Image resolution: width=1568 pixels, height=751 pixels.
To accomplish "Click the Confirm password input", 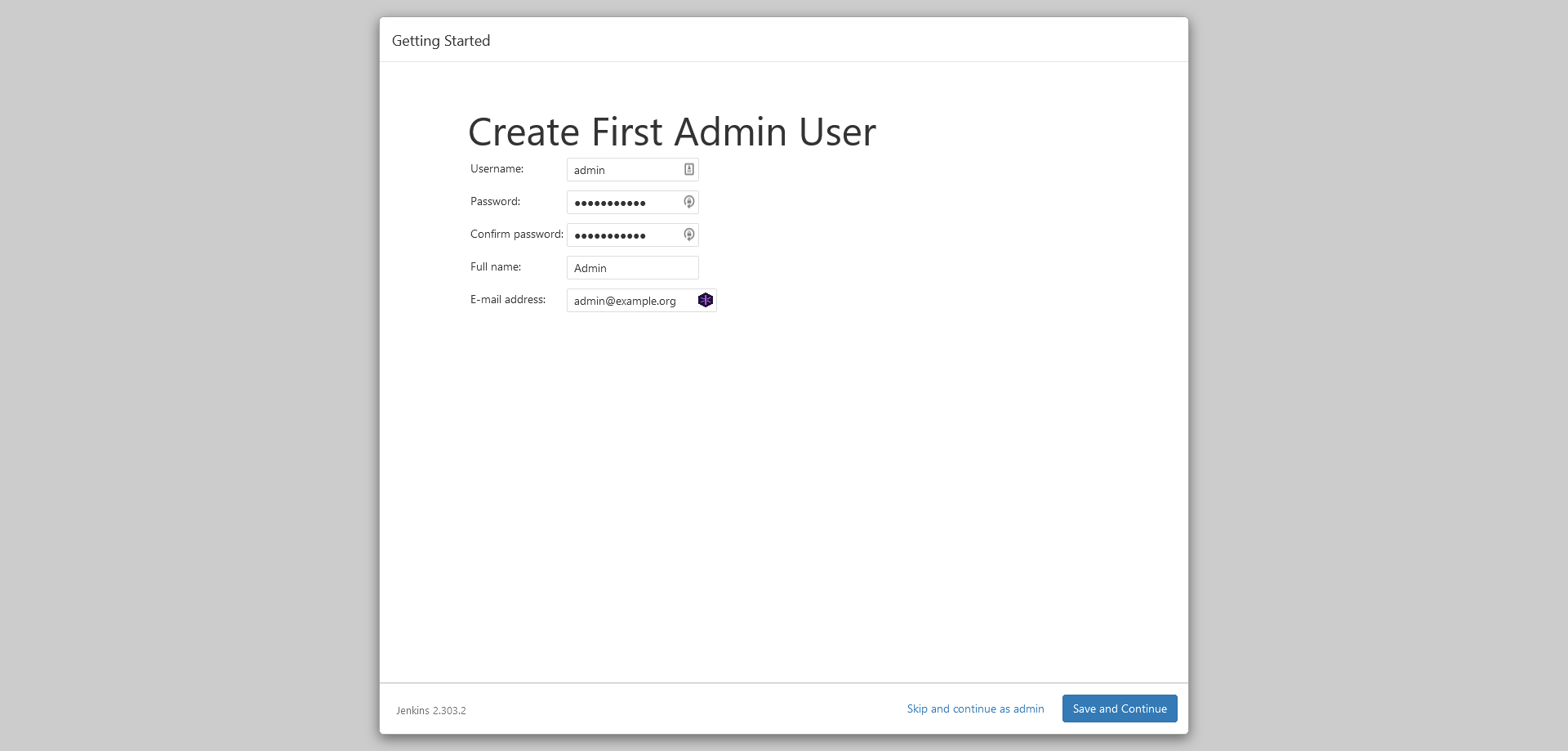I will (621, 235).
